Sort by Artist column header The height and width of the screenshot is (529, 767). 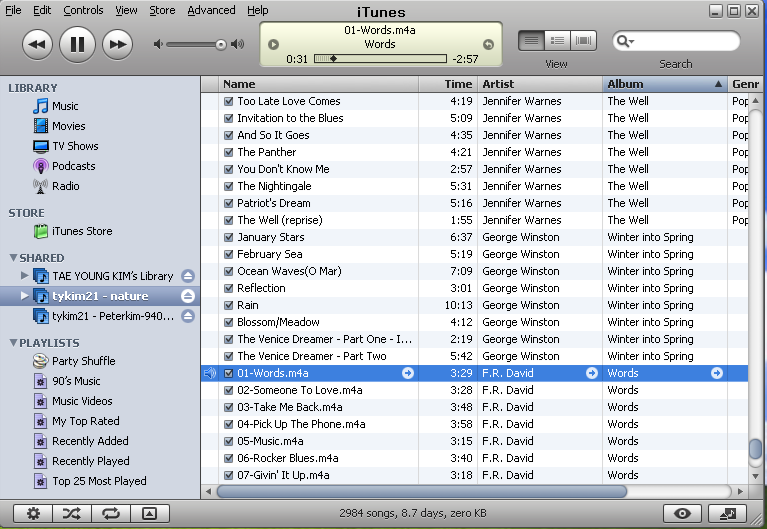(x=540, y=84)
